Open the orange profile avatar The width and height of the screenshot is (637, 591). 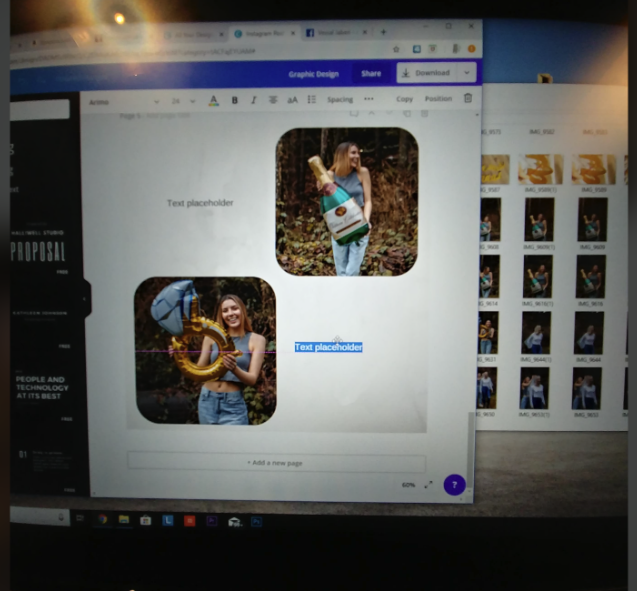471,49
